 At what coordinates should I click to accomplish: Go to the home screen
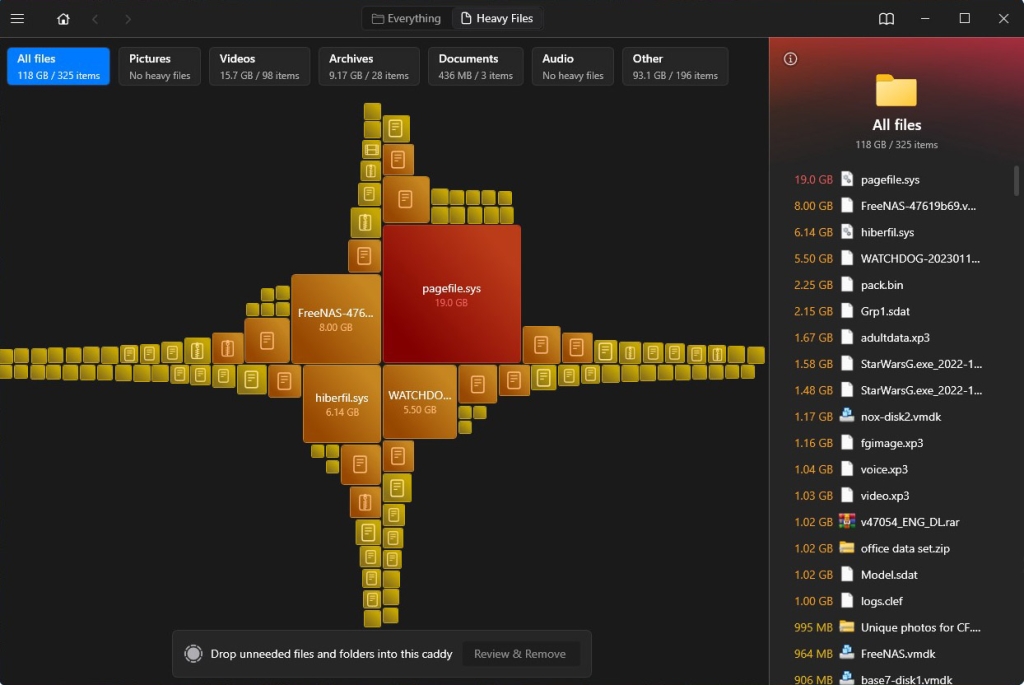(x=63, y=18)
